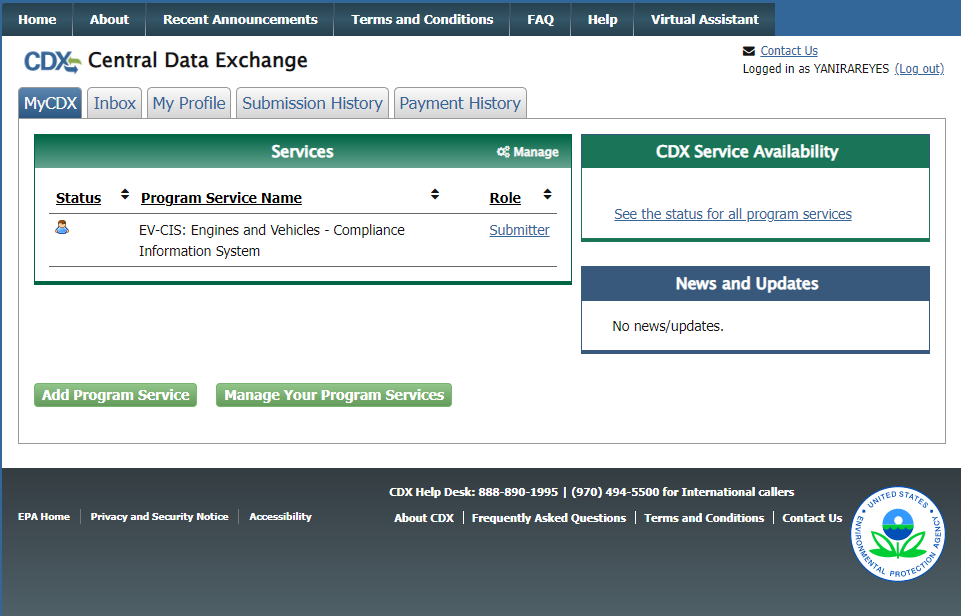This screenshot has height=616, width=961.
Task: Sort by Program Service Name arrows
Action: tap(435, 194)
